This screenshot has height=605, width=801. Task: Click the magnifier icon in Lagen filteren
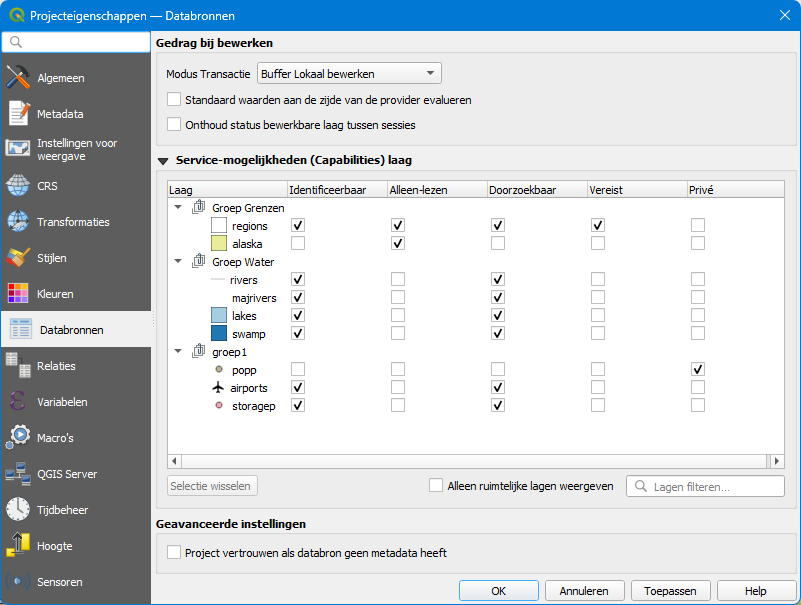click(641, 486)
